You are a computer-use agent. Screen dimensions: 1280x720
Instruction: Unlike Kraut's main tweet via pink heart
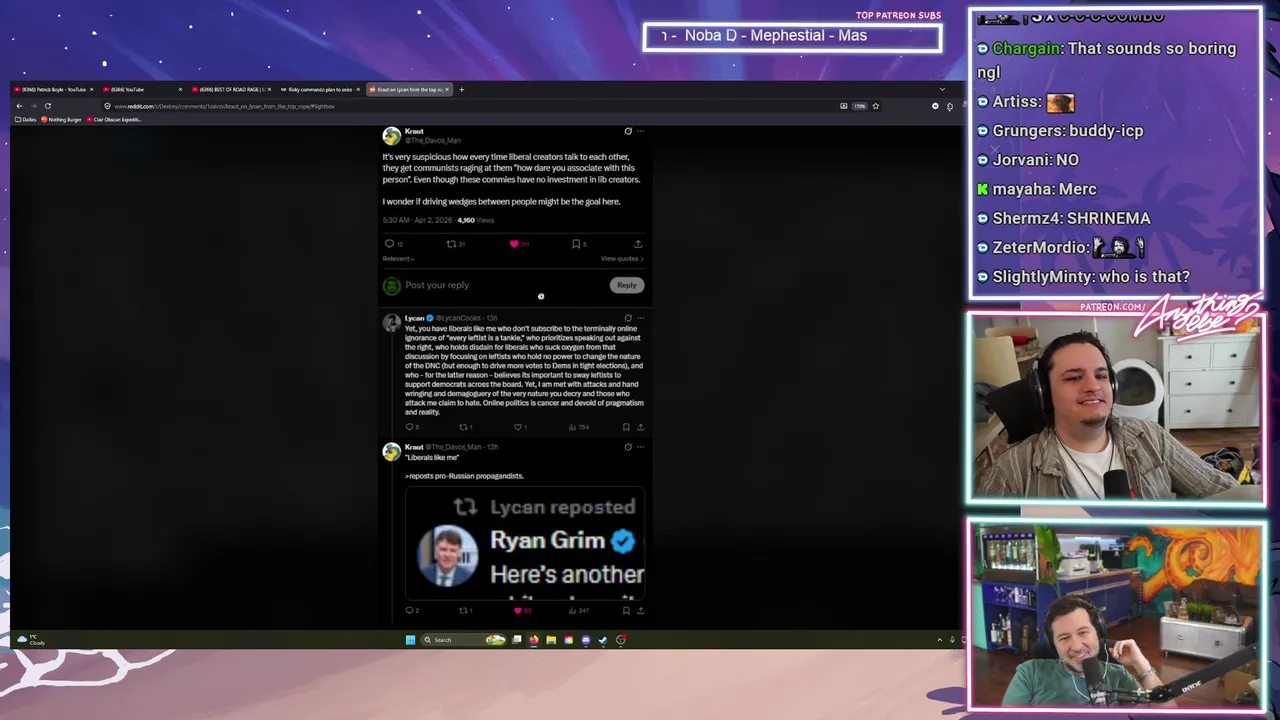click(x=514, y=244)
